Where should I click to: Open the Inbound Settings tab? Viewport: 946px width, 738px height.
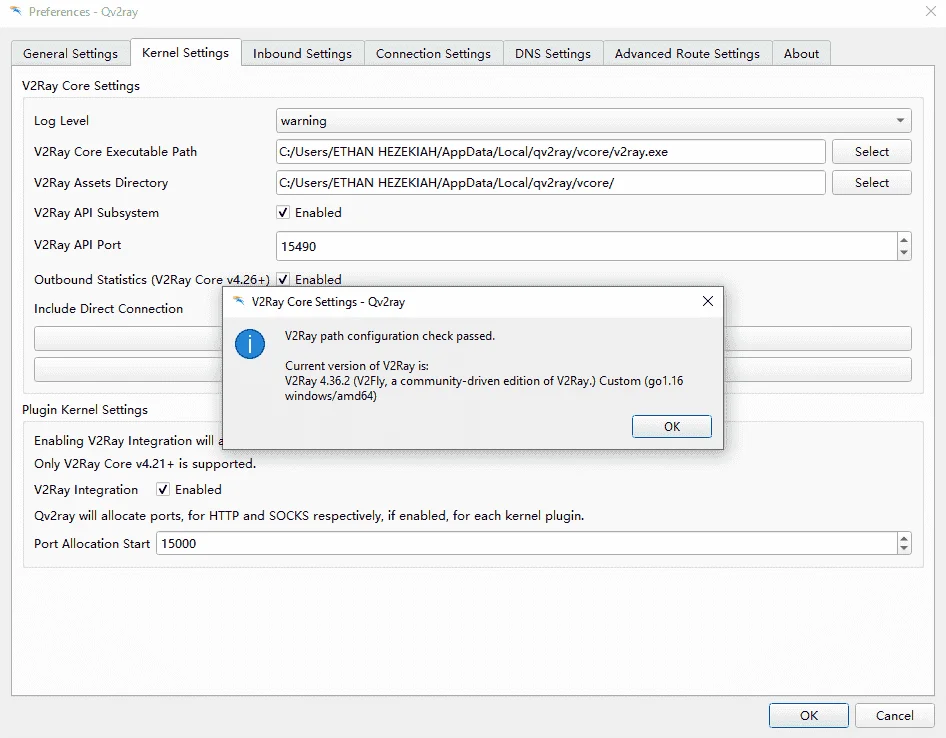point(302,54)
